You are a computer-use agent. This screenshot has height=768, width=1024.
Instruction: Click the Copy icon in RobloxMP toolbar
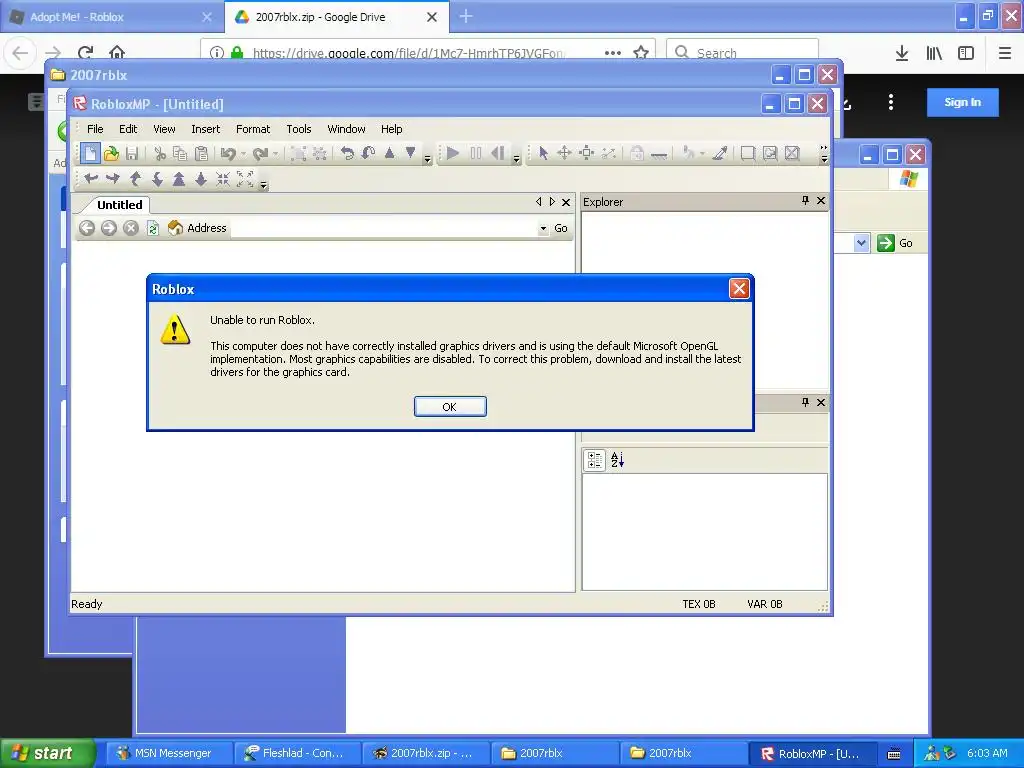click(180, 153)
